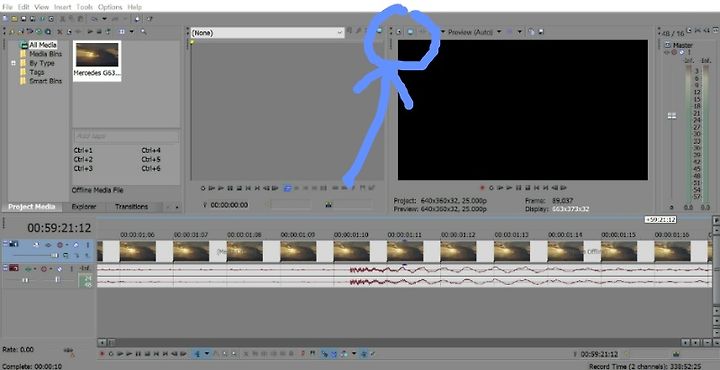Send preview to external monitor
Image resolution: width=720 pixels, height=370 pixels.
tap(410, 32)
